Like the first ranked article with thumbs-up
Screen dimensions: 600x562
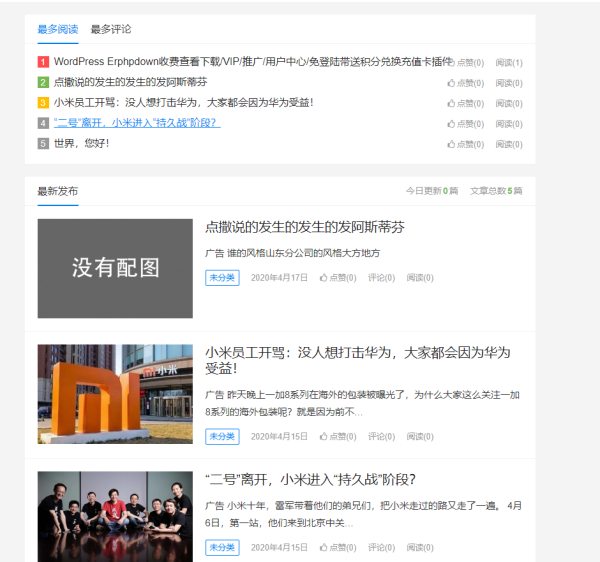465,63
